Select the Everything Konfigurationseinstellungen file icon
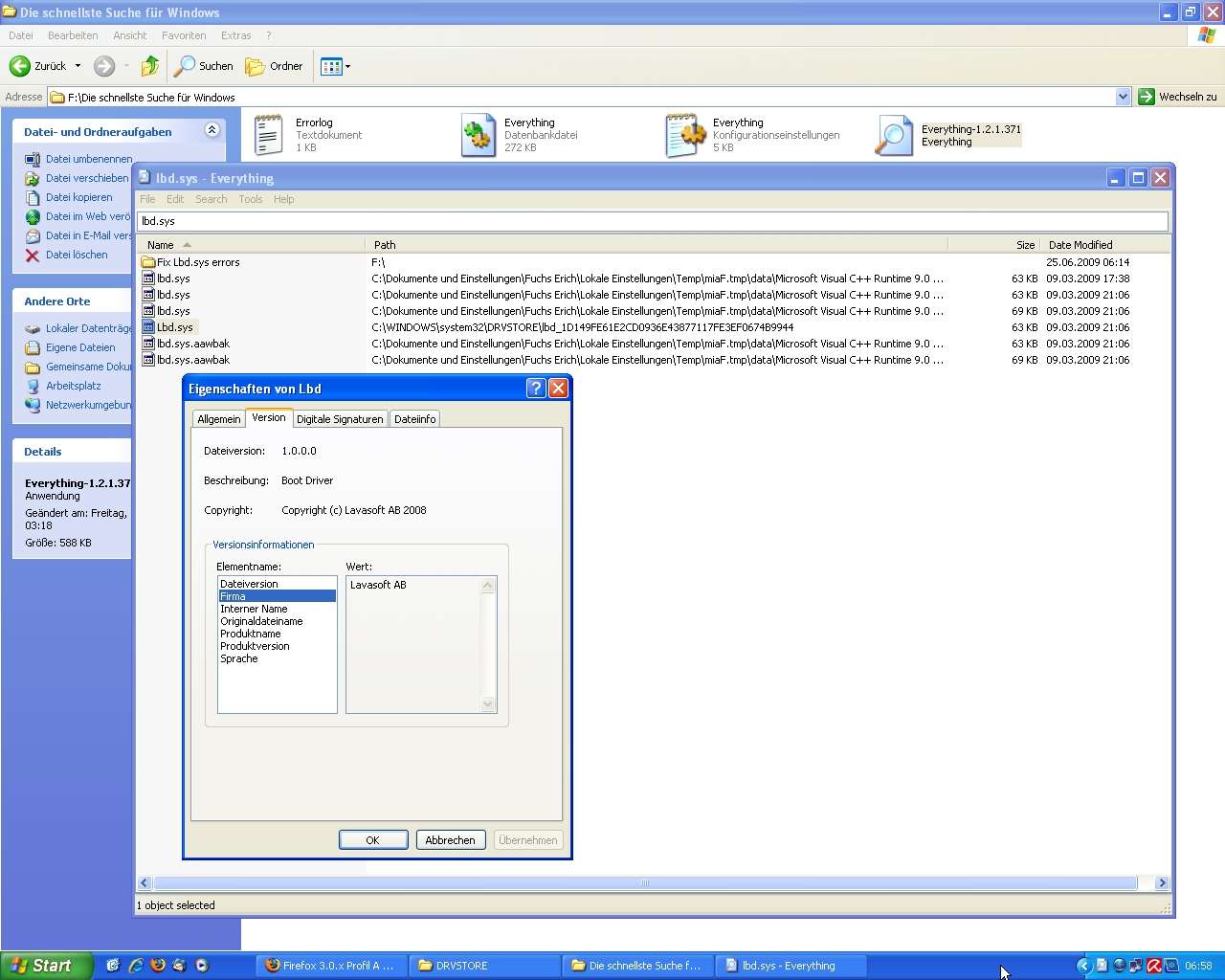Image resolution: width=1225 pixels, height=980 pixels. point(685,135)
